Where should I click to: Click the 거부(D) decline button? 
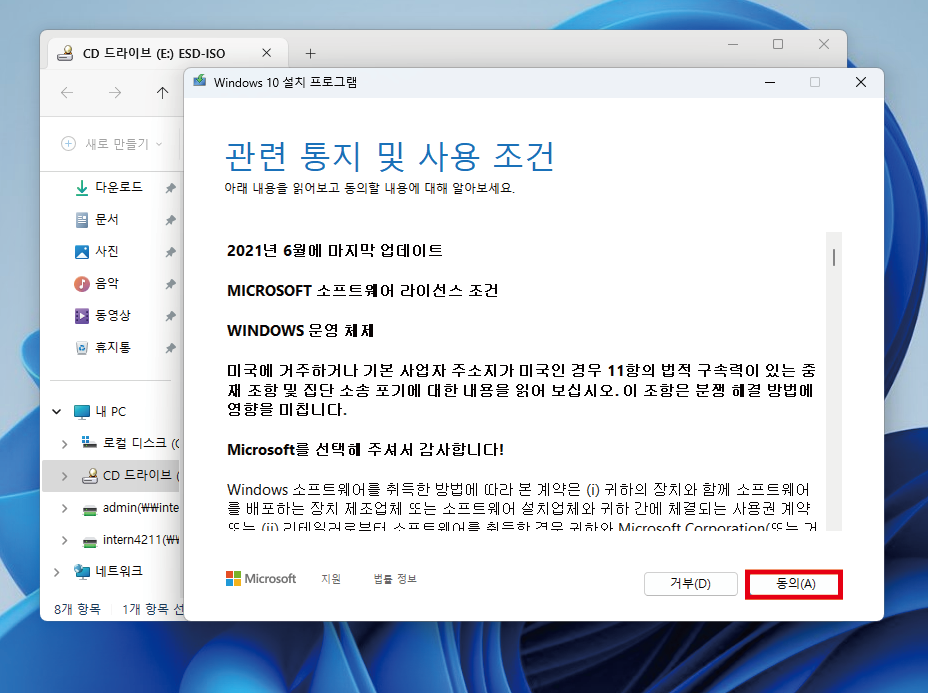coord(690,584)
